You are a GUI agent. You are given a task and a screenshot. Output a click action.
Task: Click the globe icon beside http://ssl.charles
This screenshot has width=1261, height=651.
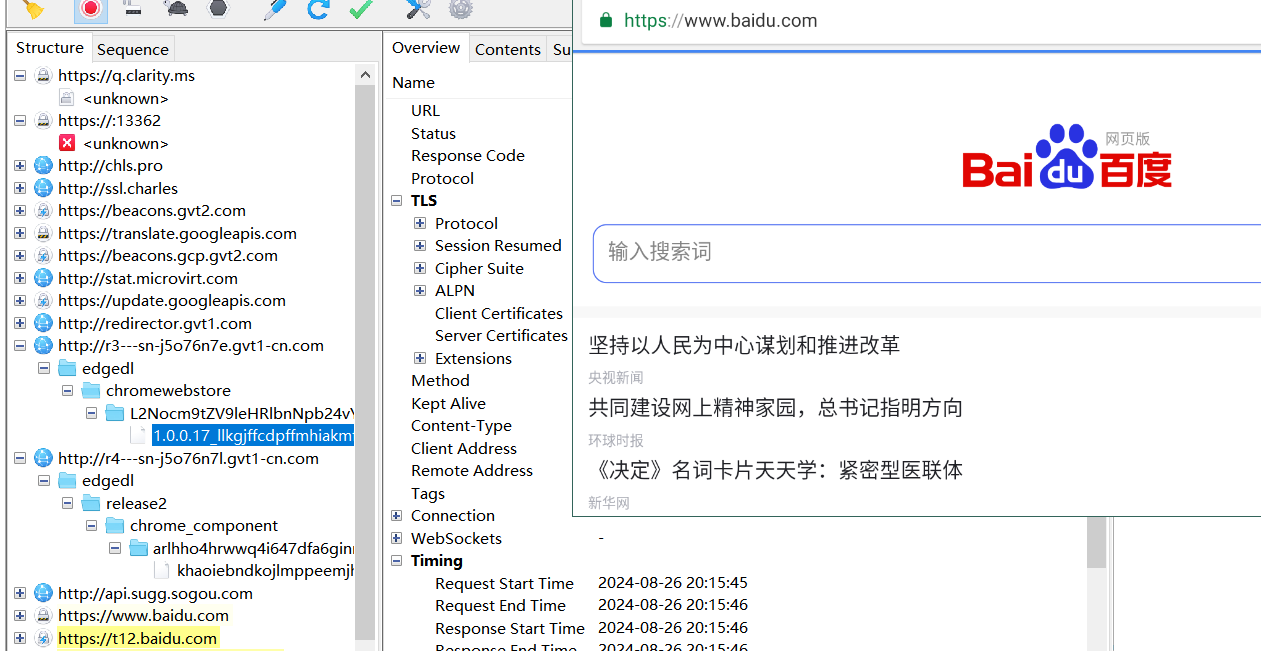pyautogui.click(x=43, y=188)
